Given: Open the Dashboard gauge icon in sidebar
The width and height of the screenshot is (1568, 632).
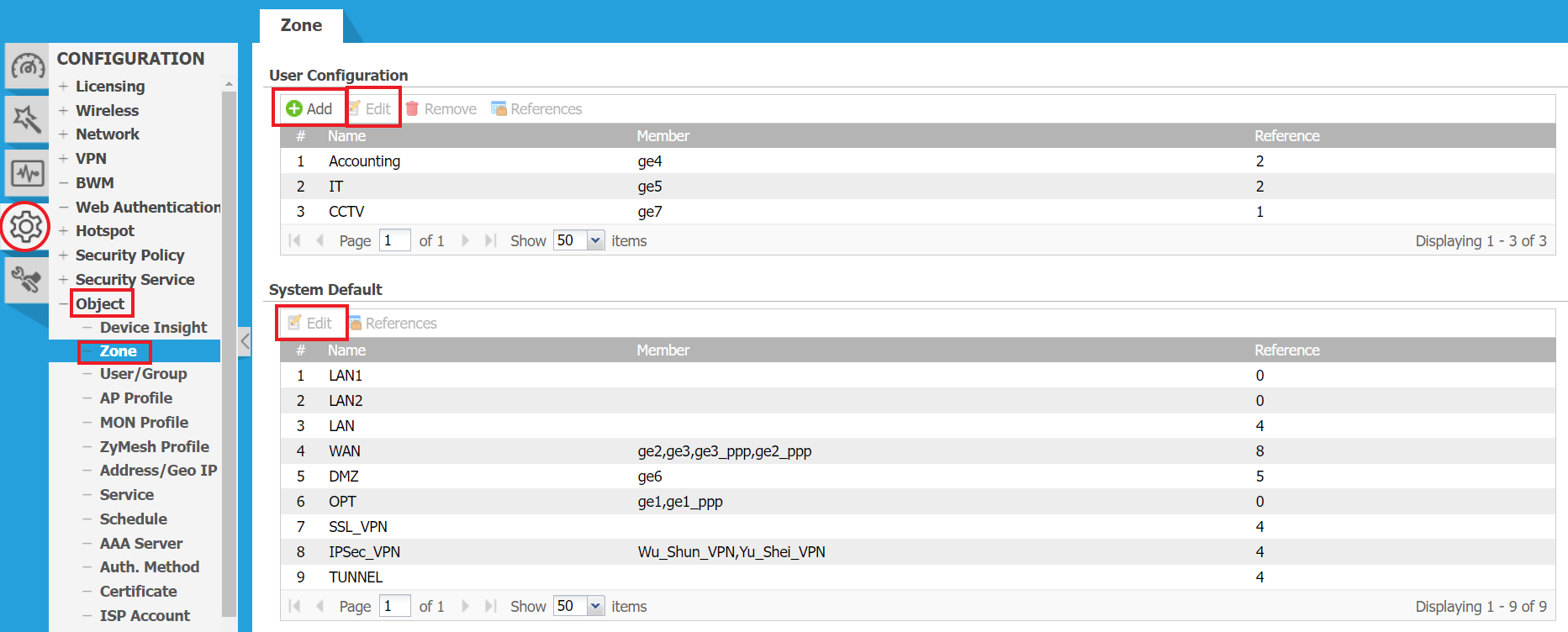Looking at the screenshot, I should [27, 66].
